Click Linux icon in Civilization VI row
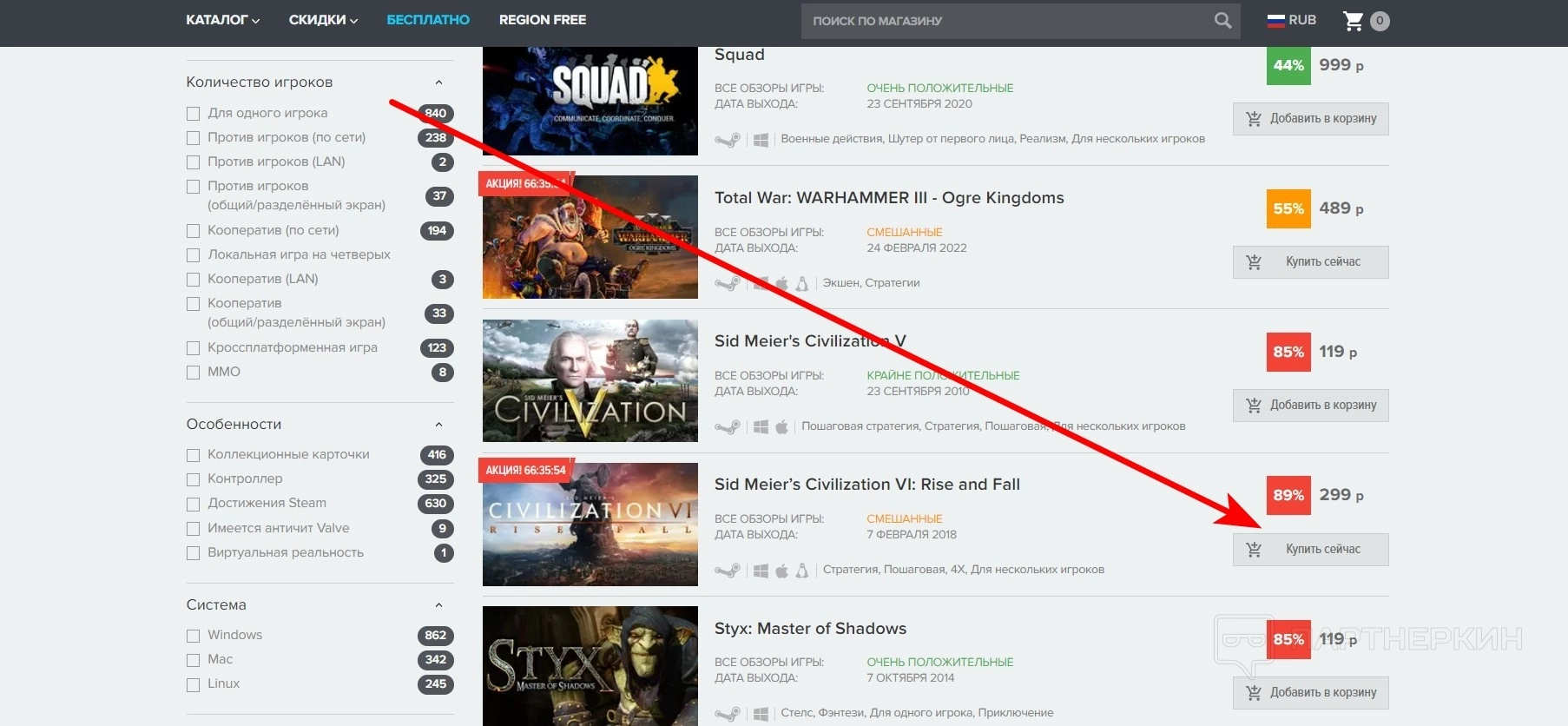Image resolution: width=1568 pixels, height=726 pixels. 802,571
